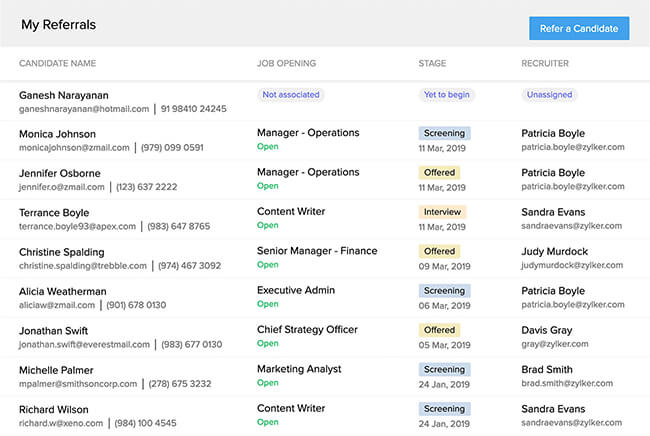Click the Screening tag for Monica Johnson
This screenshot has height=436, width=650.
[444, 133]
